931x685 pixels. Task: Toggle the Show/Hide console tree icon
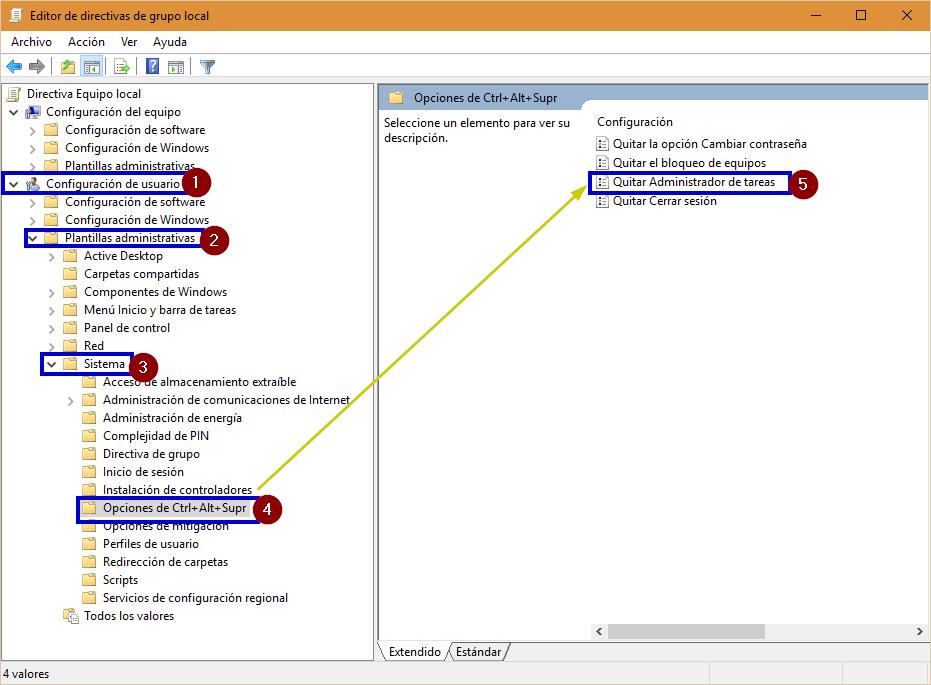92,66
